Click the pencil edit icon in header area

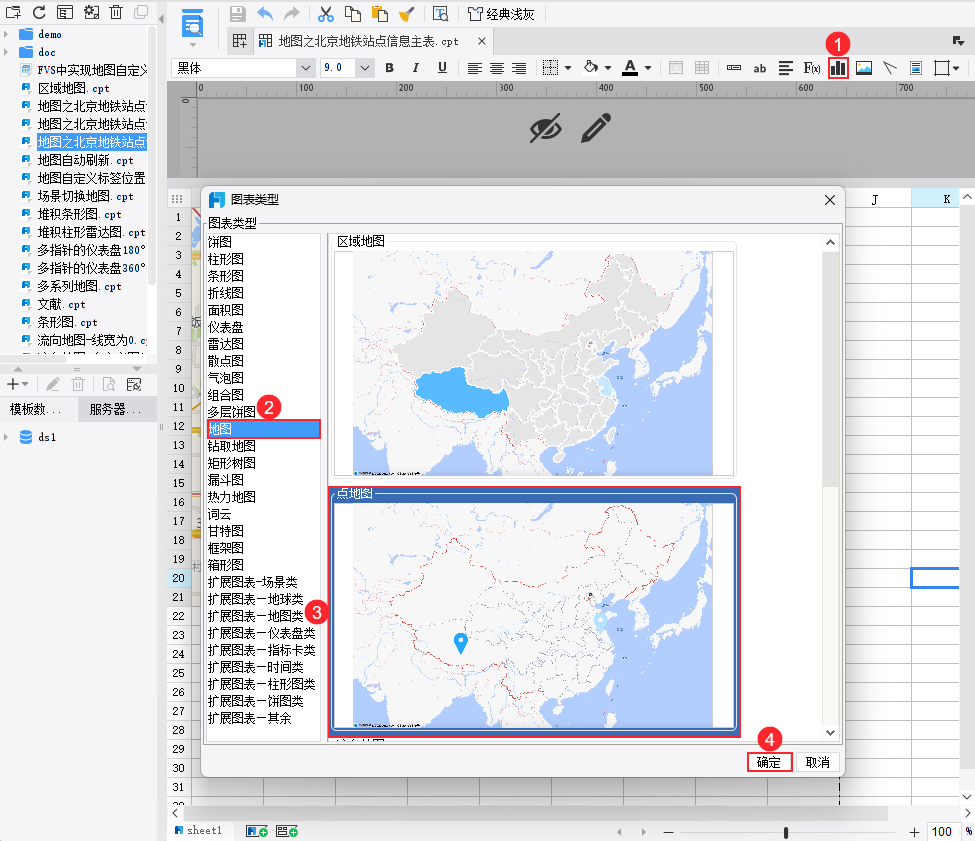point(596,128)
